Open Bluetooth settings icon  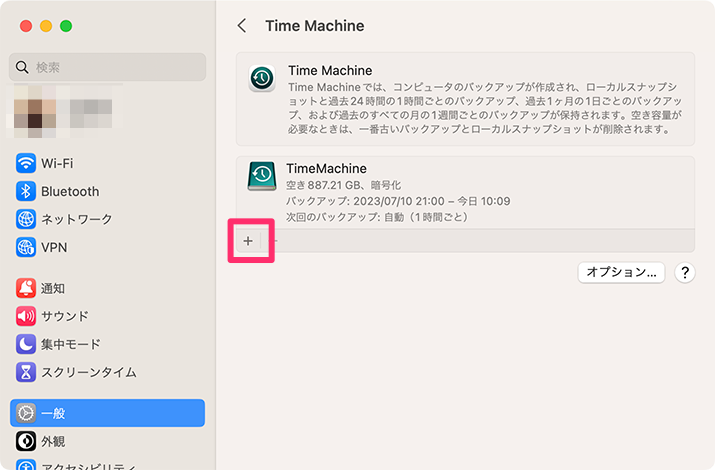[26, 191]
